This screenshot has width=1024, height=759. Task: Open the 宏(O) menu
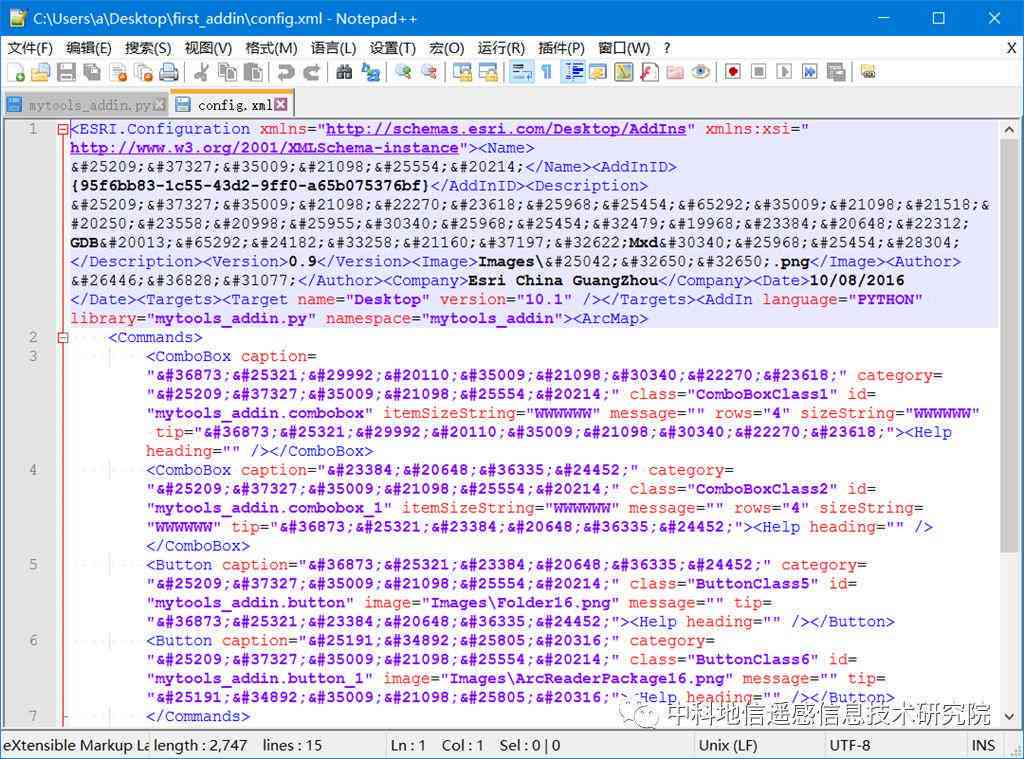point(446,48)
